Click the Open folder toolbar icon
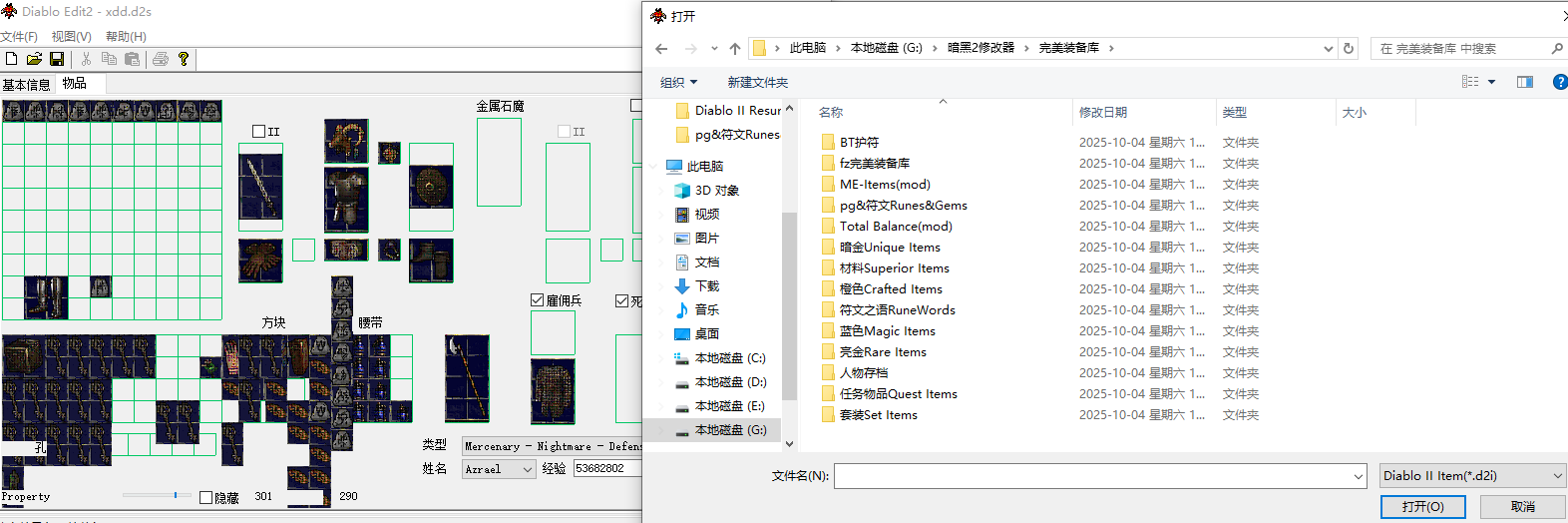This screenshot has height=523, width=1568. [x=34, y=60]
